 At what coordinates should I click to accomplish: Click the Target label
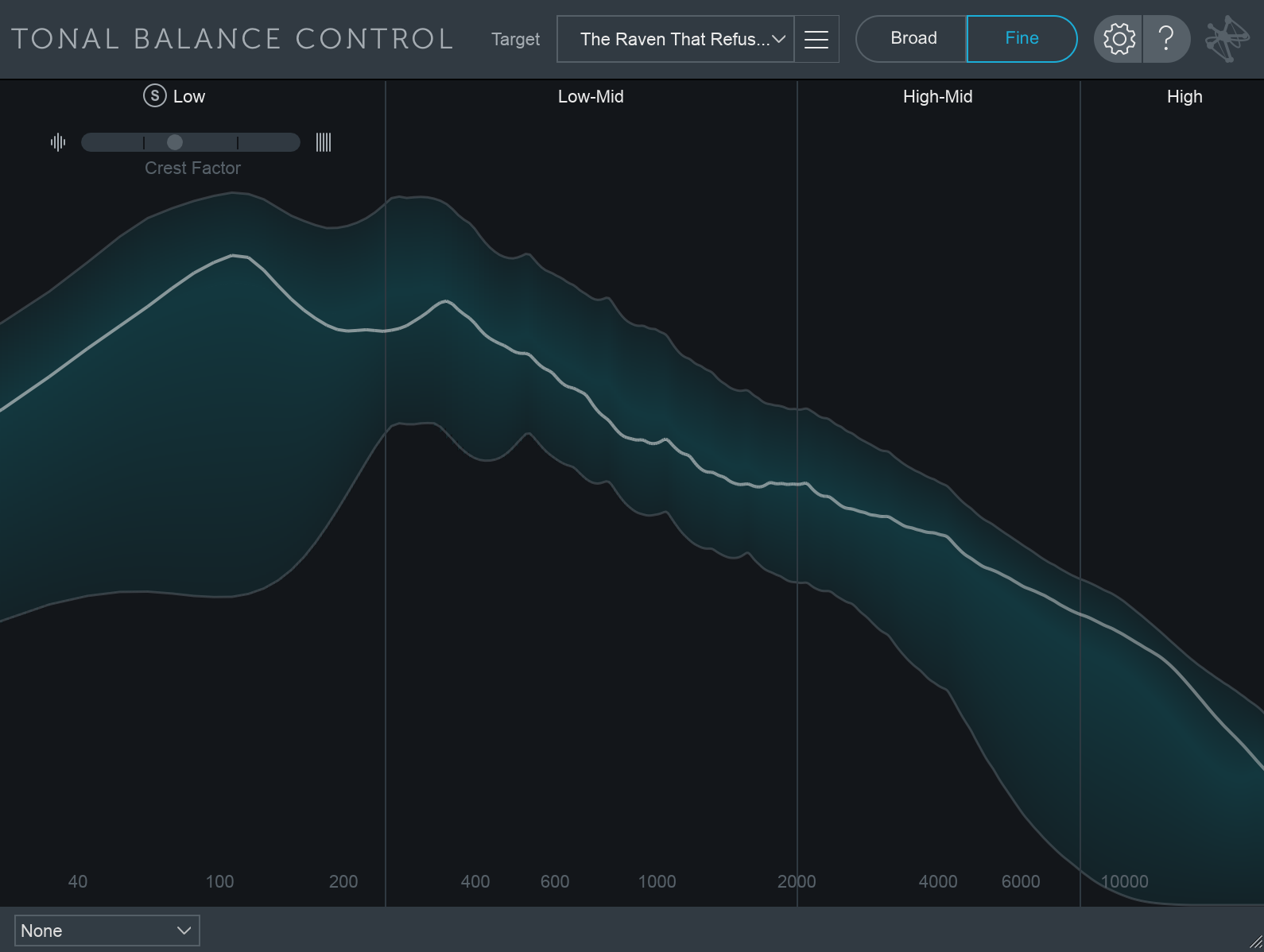515,39
